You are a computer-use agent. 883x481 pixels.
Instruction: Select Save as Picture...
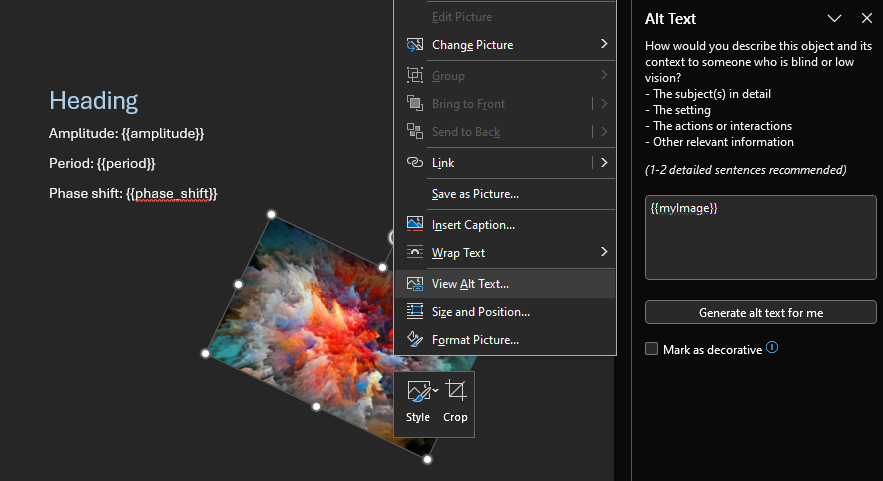(x=505, y=194)
